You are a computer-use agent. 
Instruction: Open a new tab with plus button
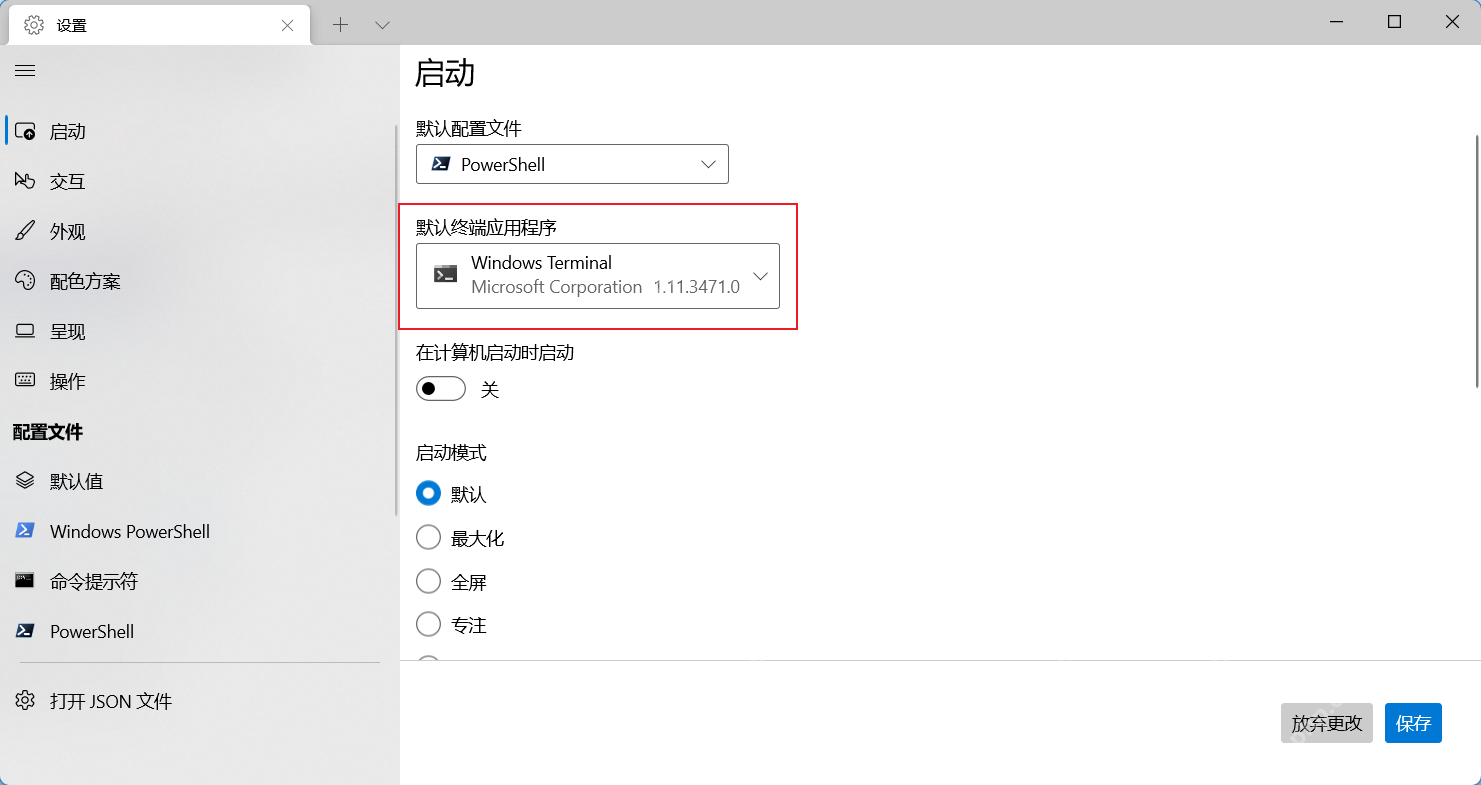click(340, 24)
